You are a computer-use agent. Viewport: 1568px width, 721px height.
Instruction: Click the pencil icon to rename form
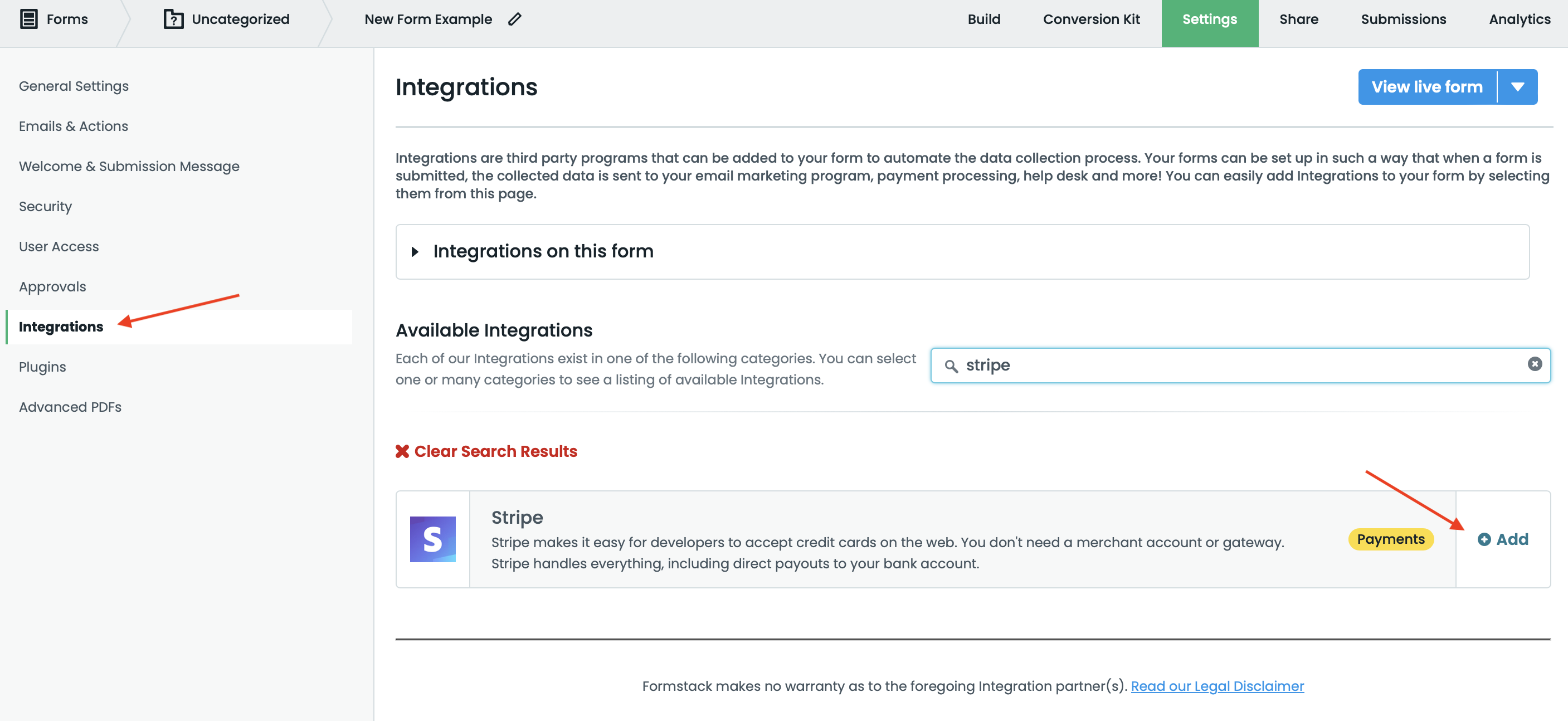(x=515, y=19)
